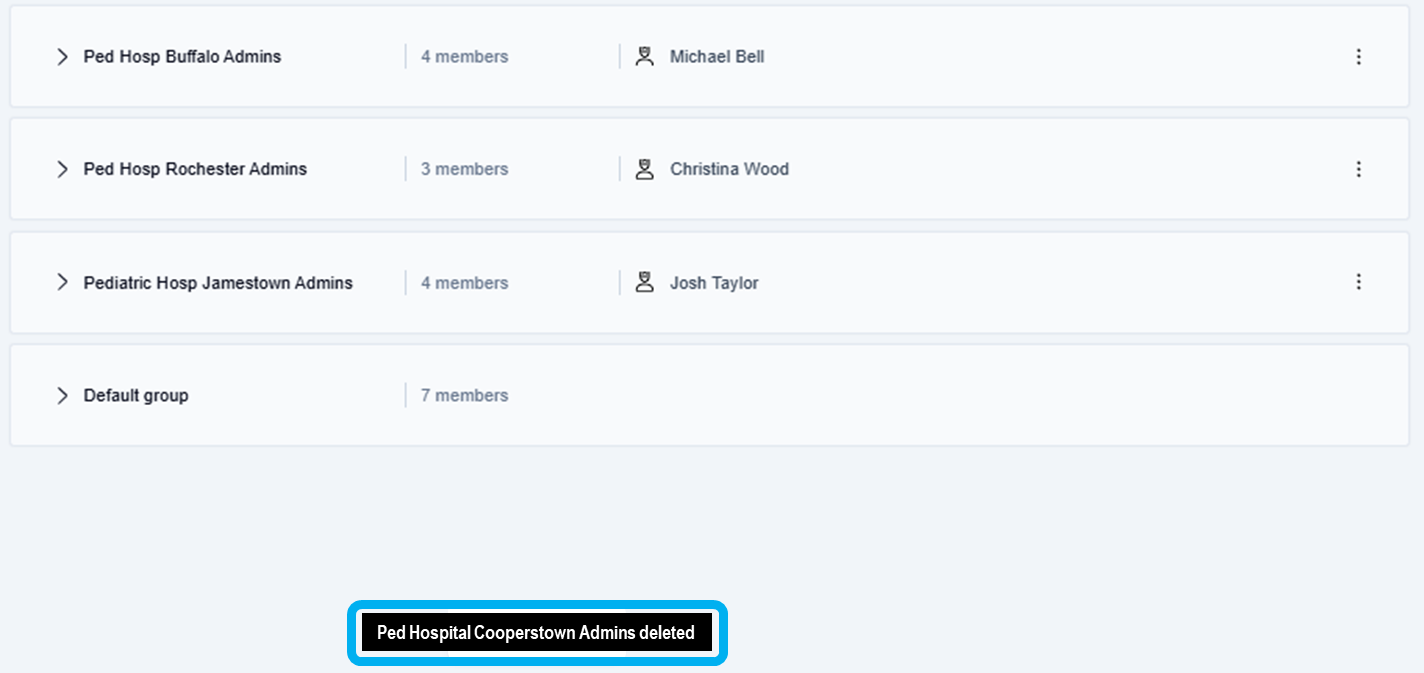Open more options for Pediatric Hosp Jamestown Admins
This screenshot has height=673, width=1424.
pyautogui.click(x=1358, y=282)
